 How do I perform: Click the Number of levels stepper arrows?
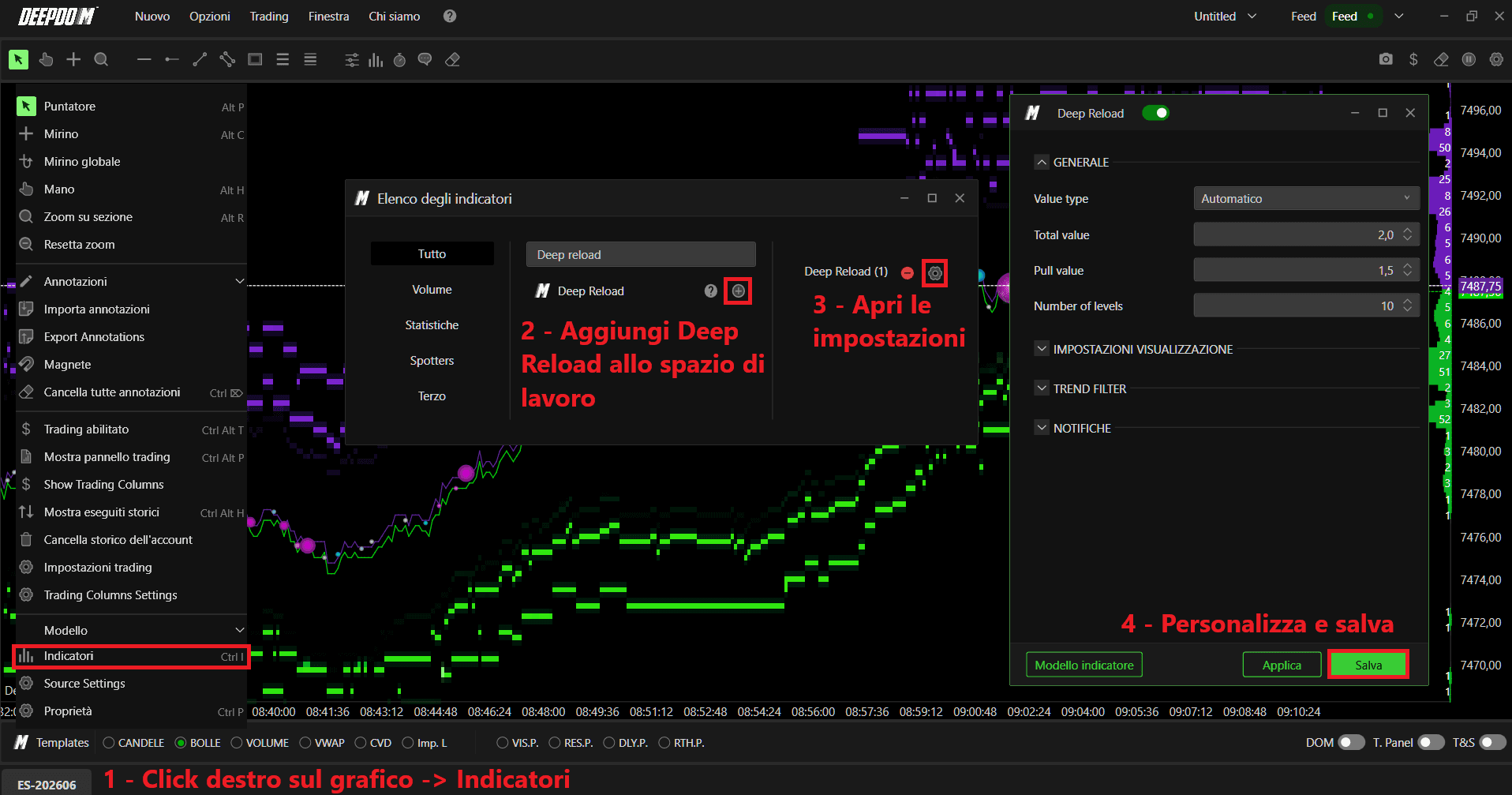(x=1407, y=306)
